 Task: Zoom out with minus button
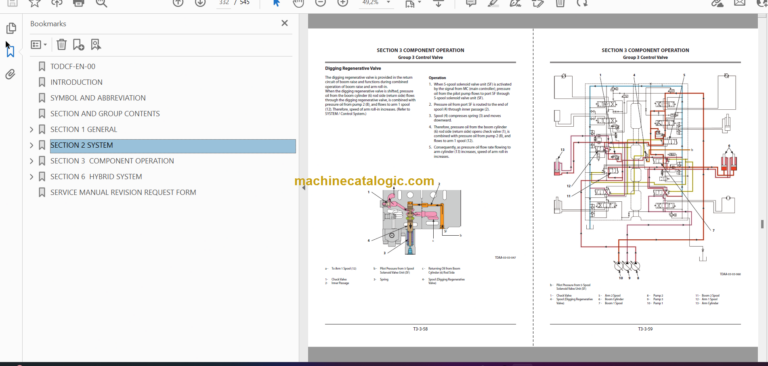320,2
